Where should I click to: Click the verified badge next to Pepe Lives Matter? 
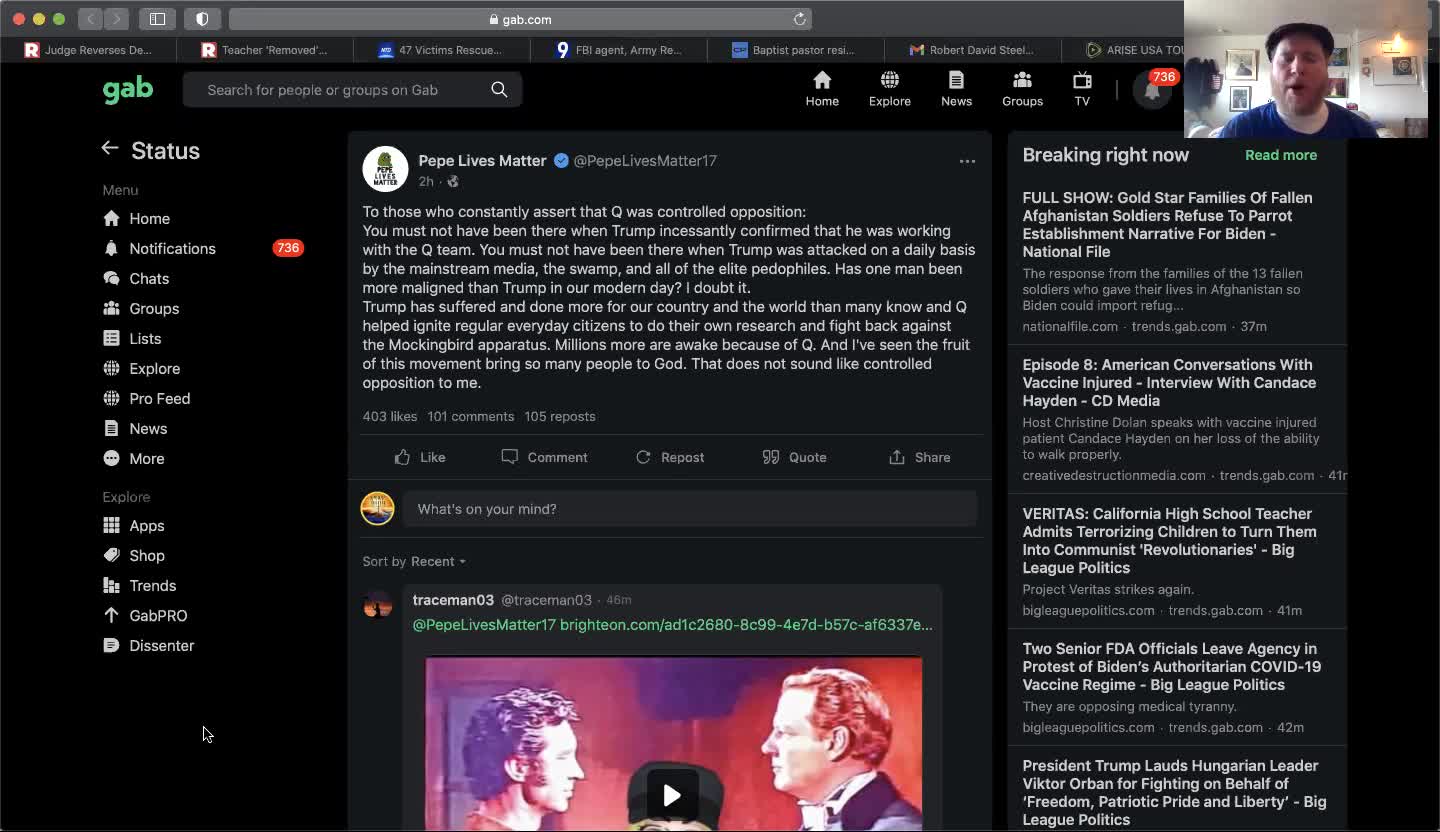pyautogui.click(x=561, y=160)
